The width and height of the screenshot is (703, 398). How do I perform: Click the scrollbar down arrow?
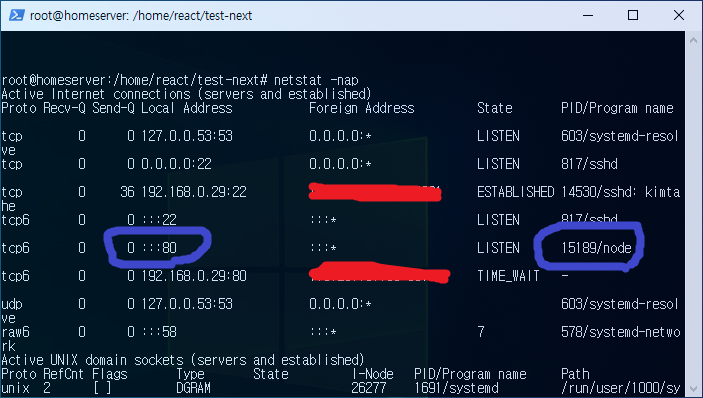pos(694,388)
